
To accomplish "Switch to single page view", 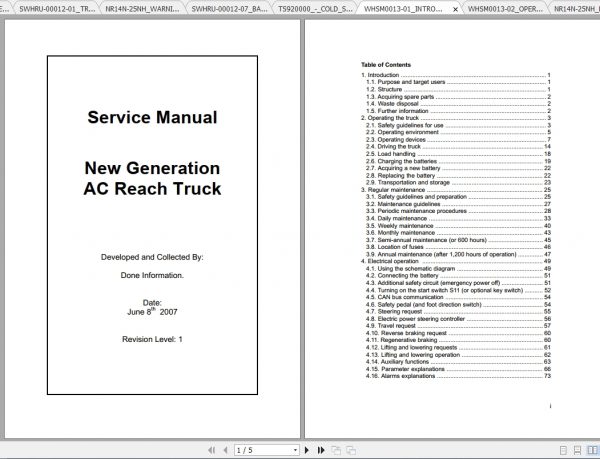I will pyautogui.click(x=563, y=450).
